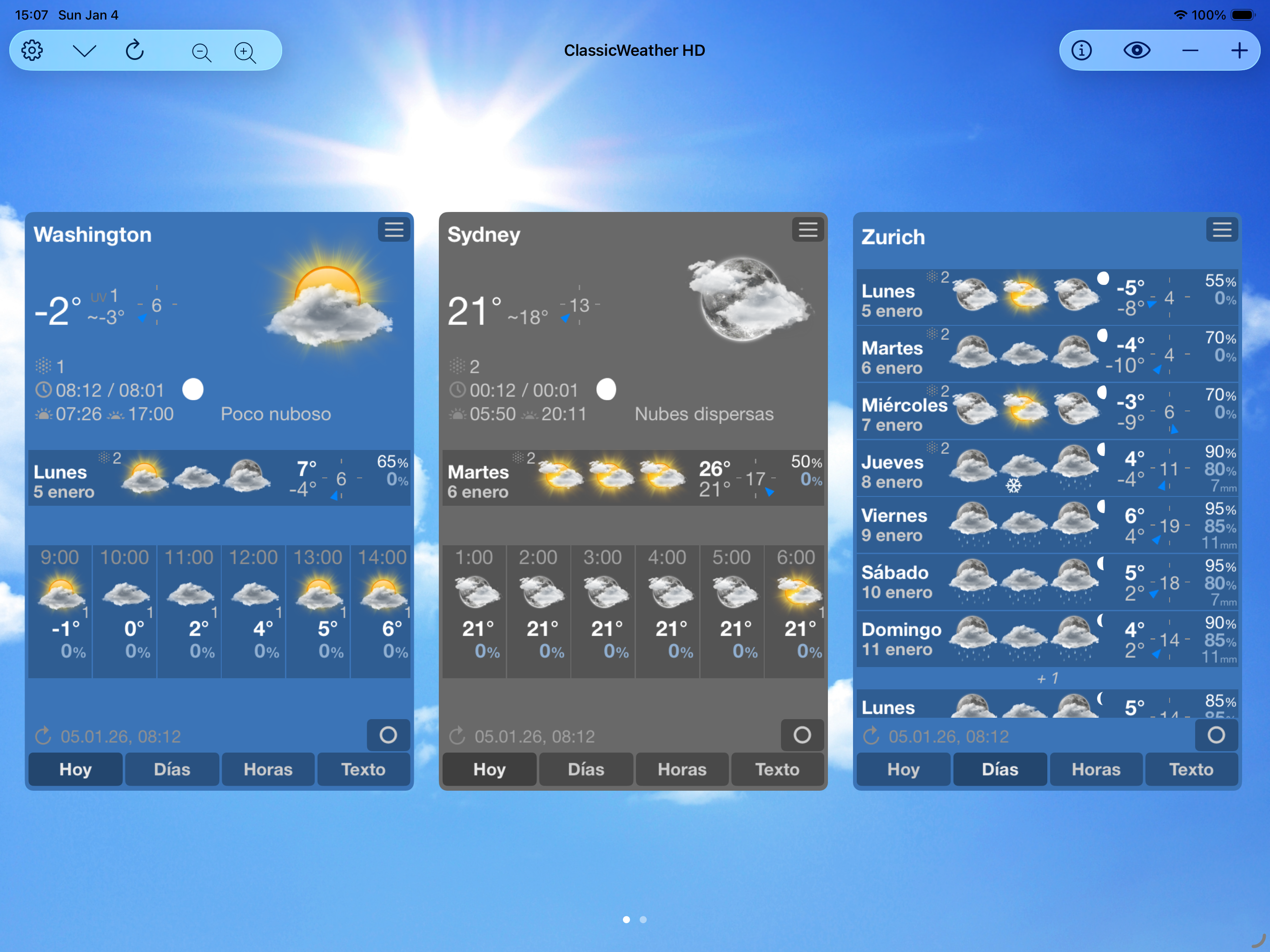
Task: Tap the minus icon to remove panel
Action: (x=1190, y=51)
